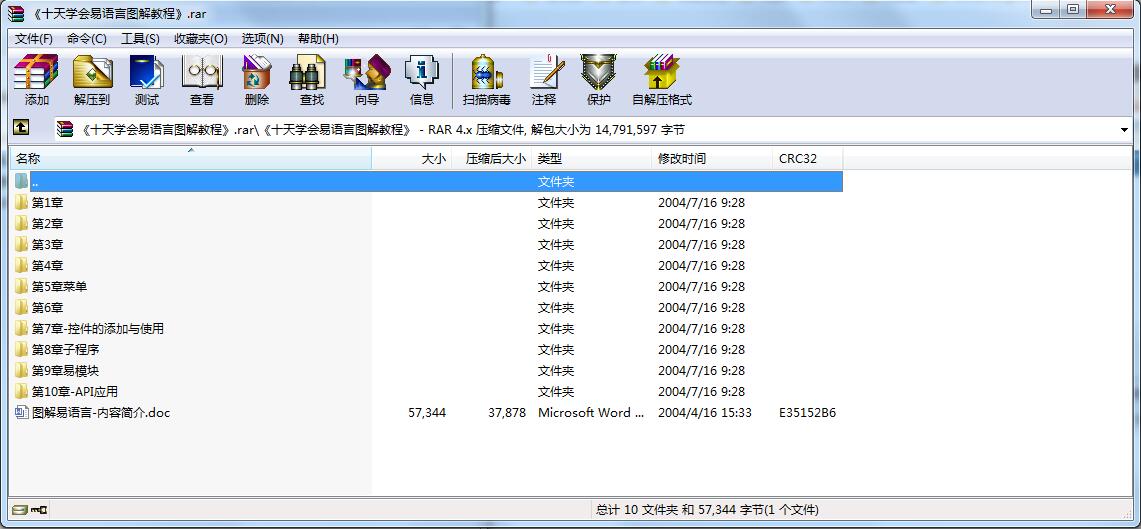Open the 文件(F) menu
Screen dimensions: 1141x529
[x=33, y=38]
